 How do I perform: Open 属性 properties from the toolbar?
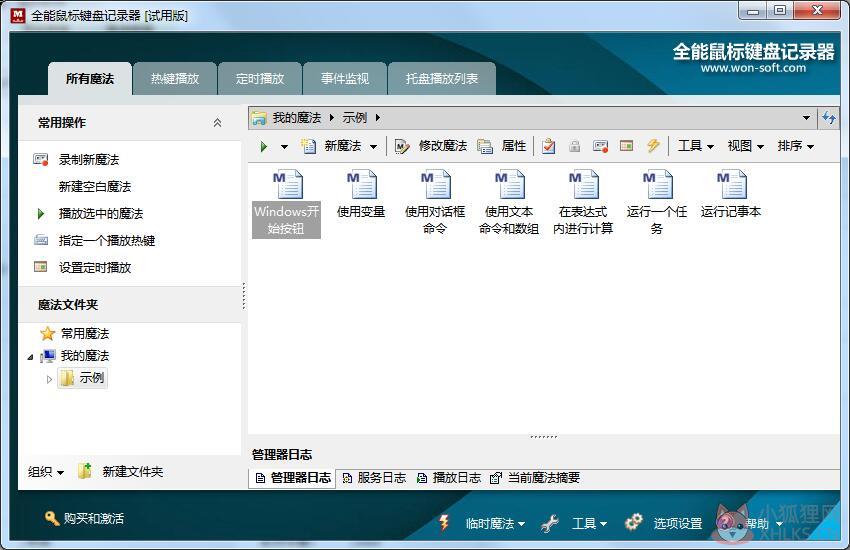pos(502,146)
